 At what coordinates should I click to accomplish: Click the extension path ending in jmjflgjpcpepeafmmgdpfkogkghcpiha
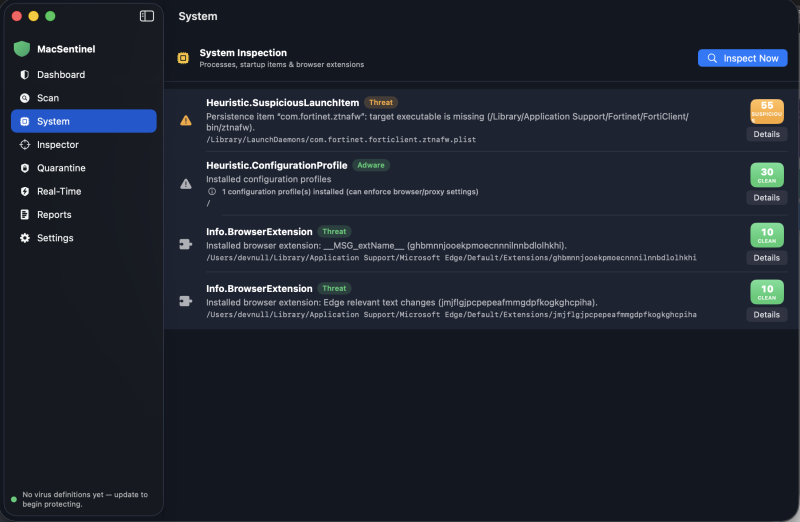[451, 314]
